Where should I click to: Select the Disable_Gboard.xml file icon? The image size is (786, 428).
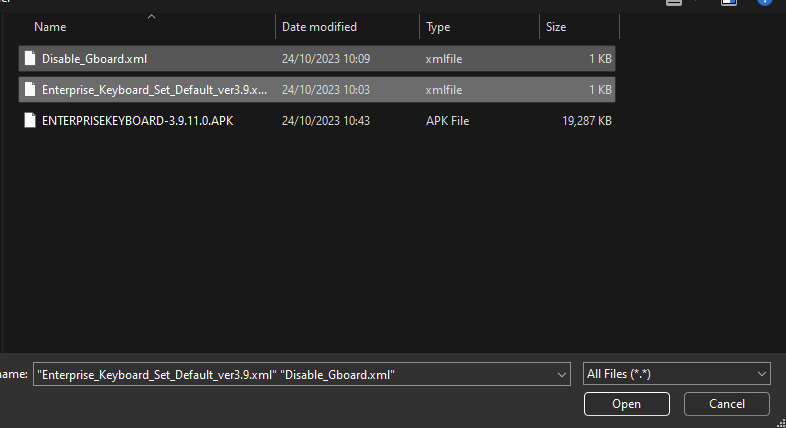pos(30,59)
